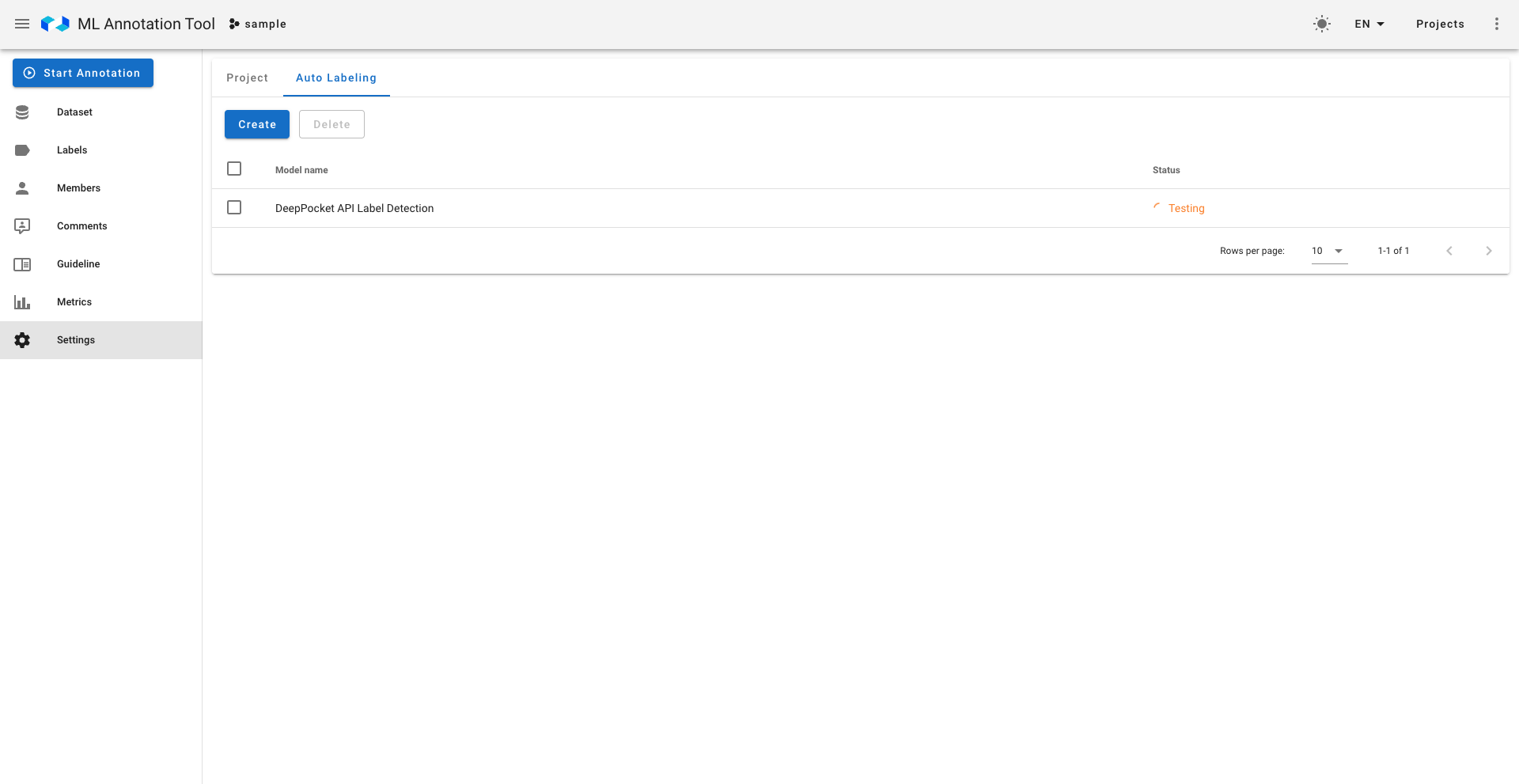
Task: Open the vertical three-dot options menu
Action: tap(1496, 24)
